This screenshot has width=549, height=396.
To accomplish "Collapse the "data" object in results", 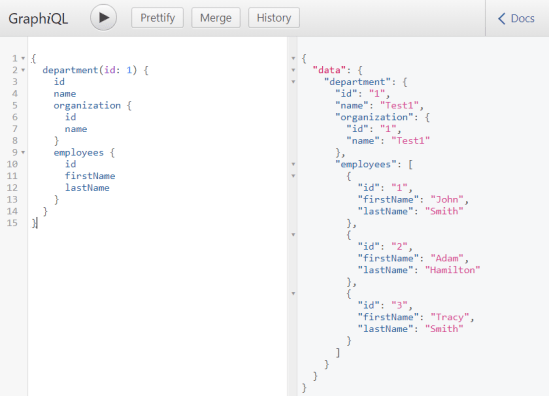I will (293, 70).
